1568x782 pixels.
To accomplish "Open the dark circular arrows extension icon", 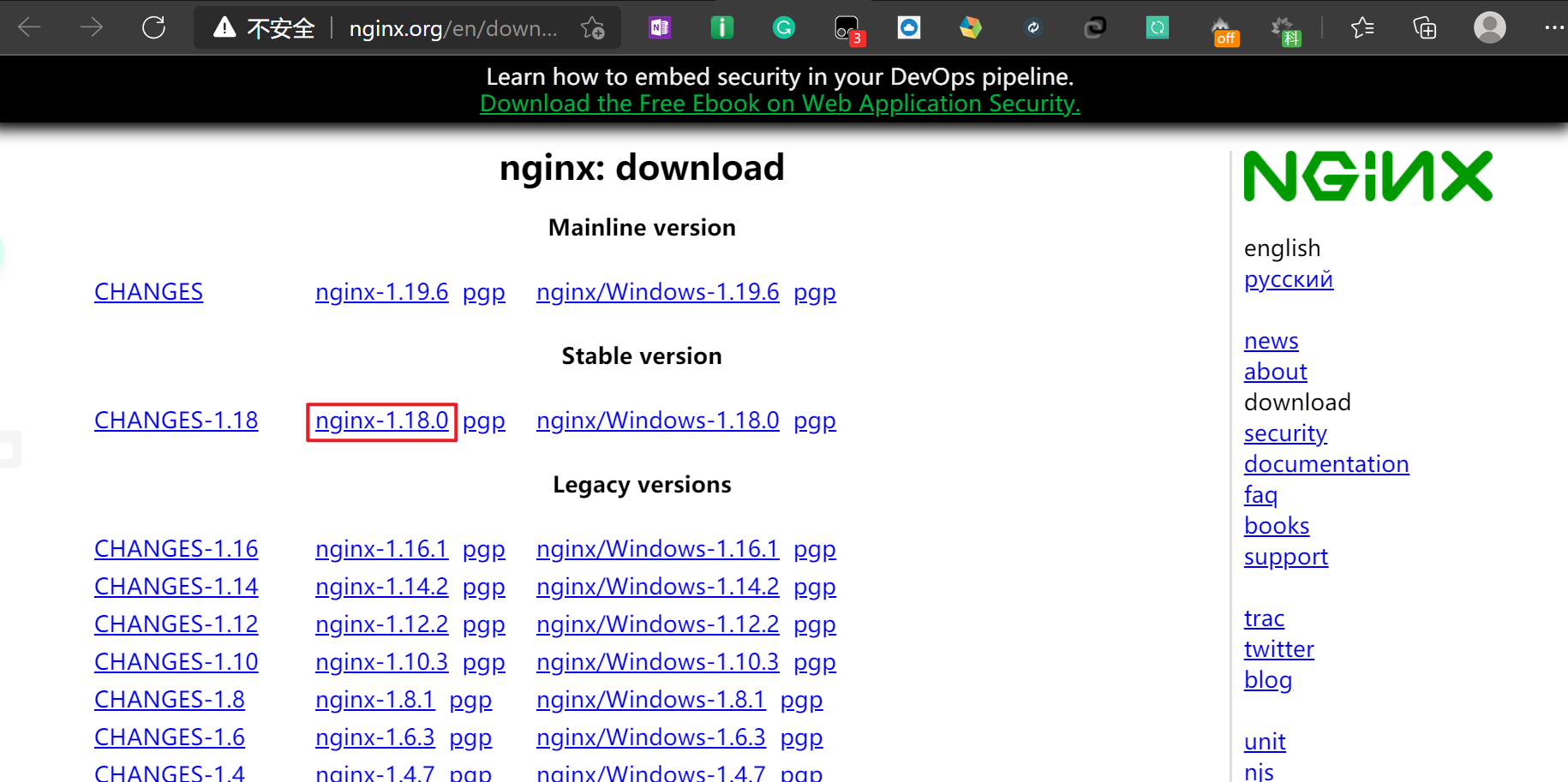I will click(1033, 27).
